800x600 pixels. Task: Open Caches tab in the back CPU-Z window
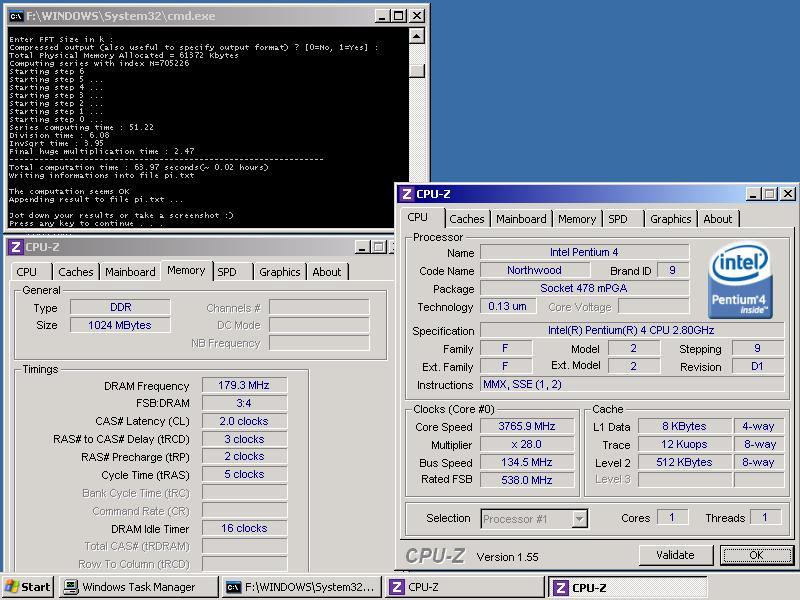(76, 272)
